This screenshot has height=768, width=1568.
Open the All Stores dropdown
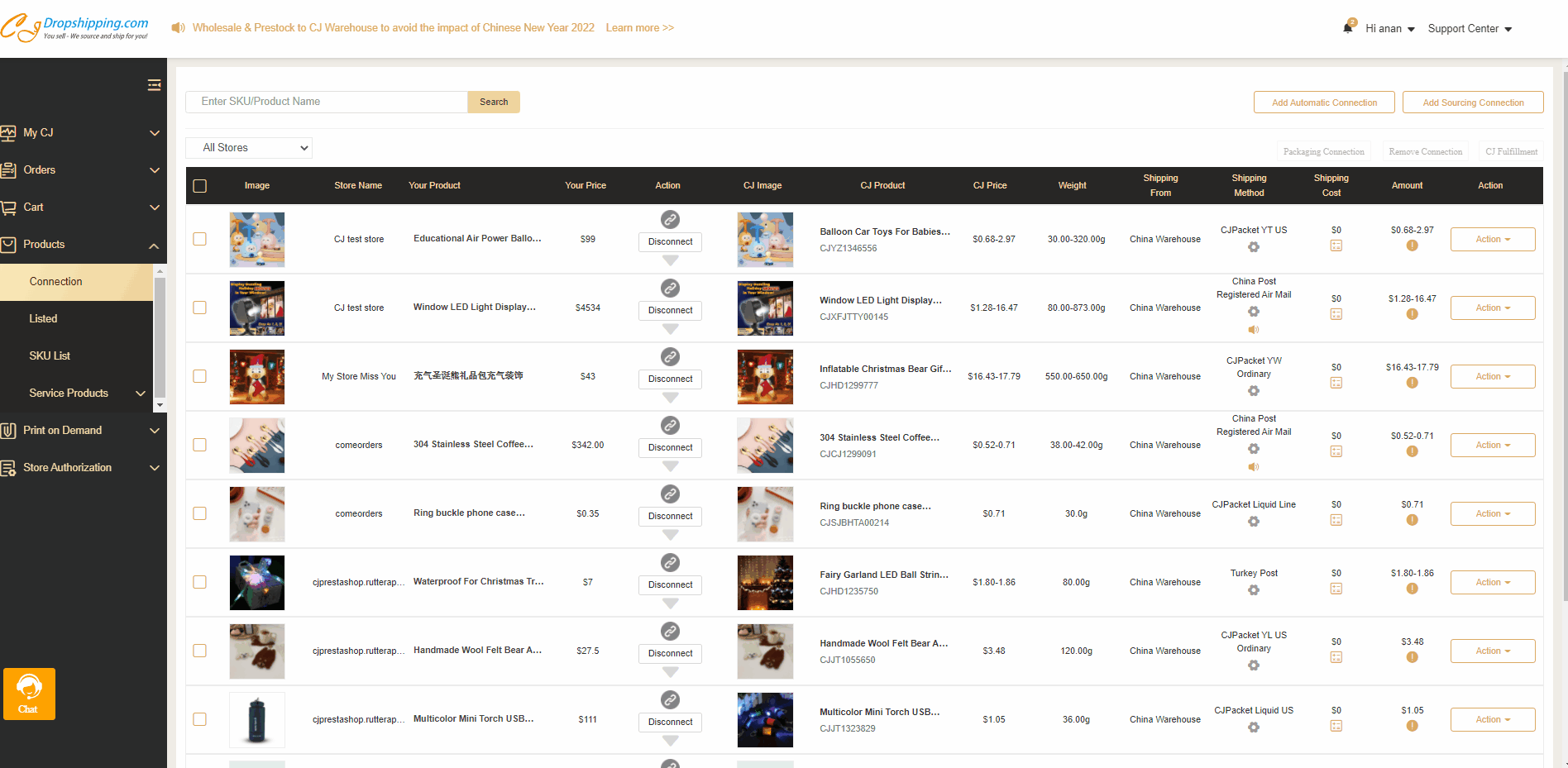[249, 148]
